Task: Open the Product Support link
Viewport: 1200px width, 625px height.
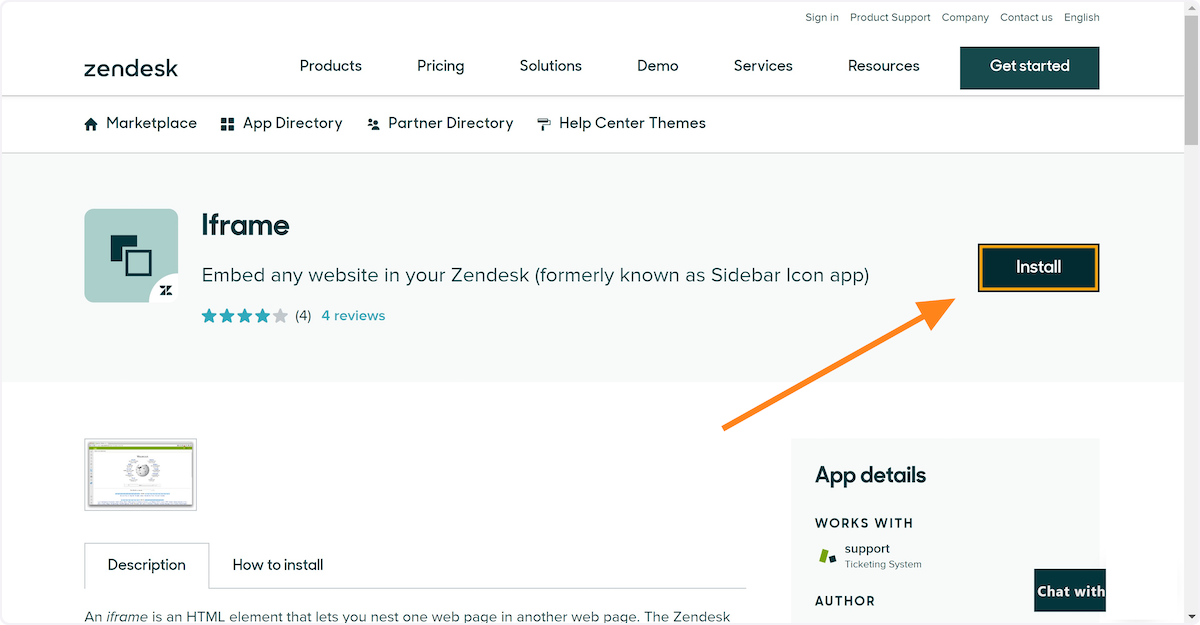Action: click(890, 17)
